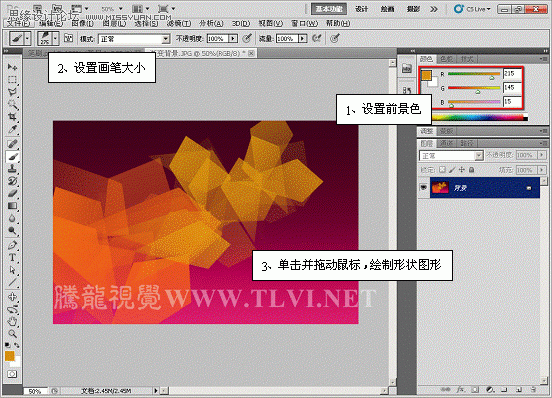Toggle lock image pixels
The image size is (552, 398).
pyautogui.click(x=452, y=170)
